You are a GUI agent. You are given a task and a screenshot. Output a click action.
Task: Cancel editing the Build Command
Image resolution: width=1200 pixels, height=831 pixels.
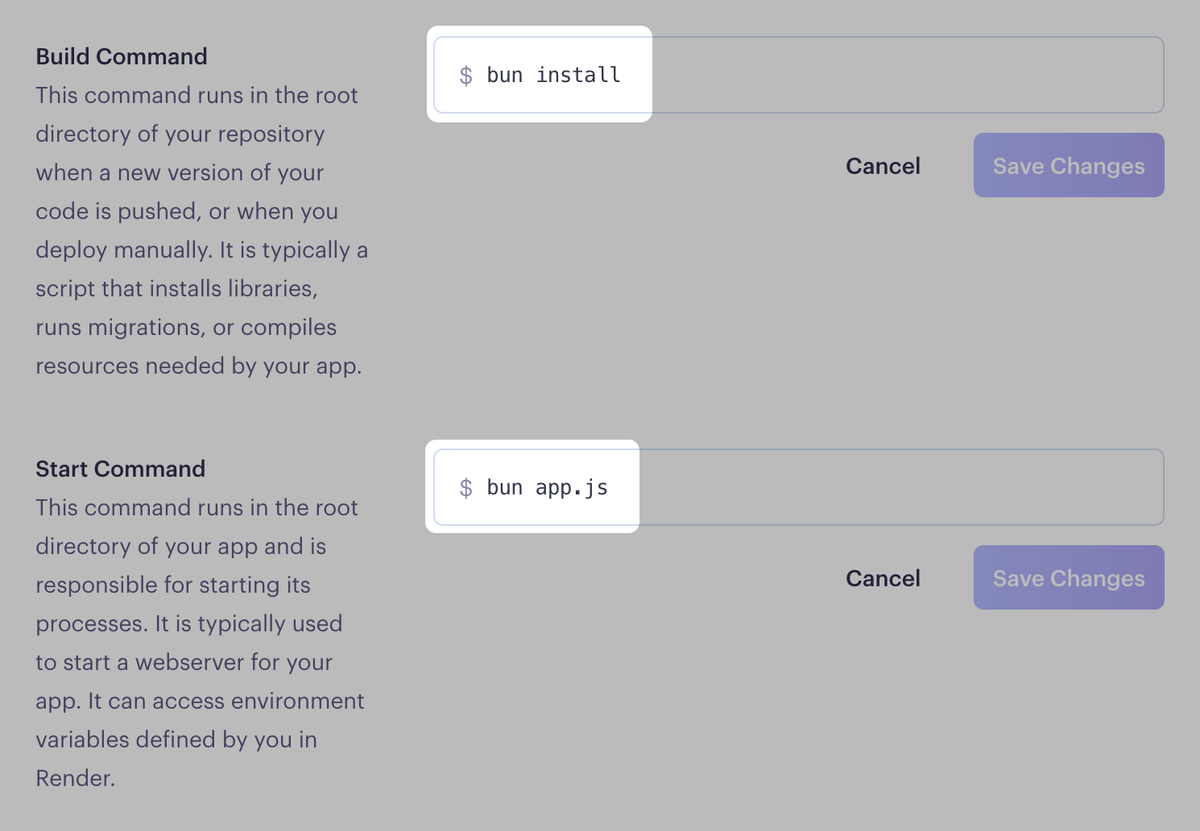(x=883, y=165)
